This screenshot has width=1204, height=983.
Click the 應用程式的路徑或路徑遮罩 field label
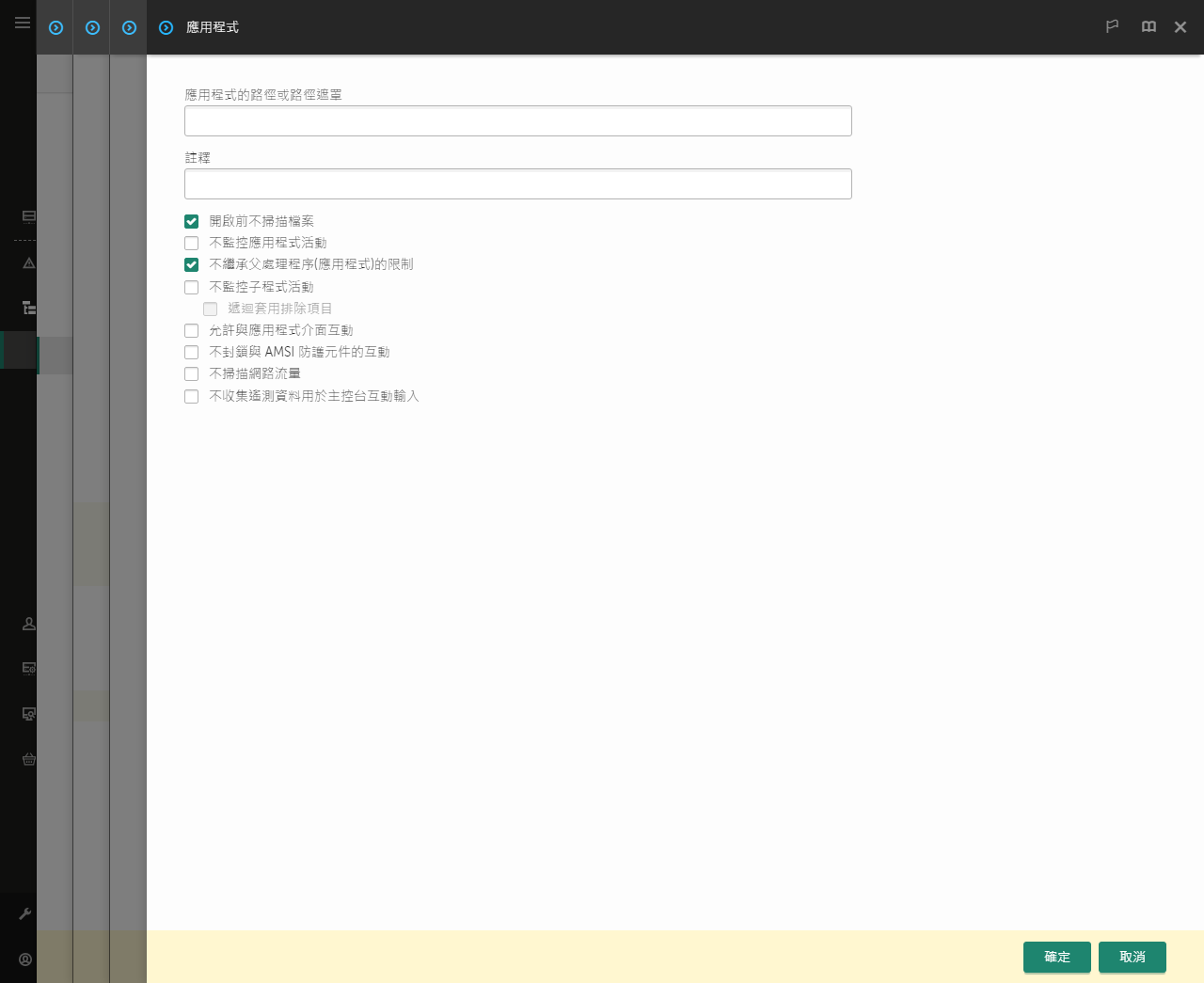click(x=263, y=95)
